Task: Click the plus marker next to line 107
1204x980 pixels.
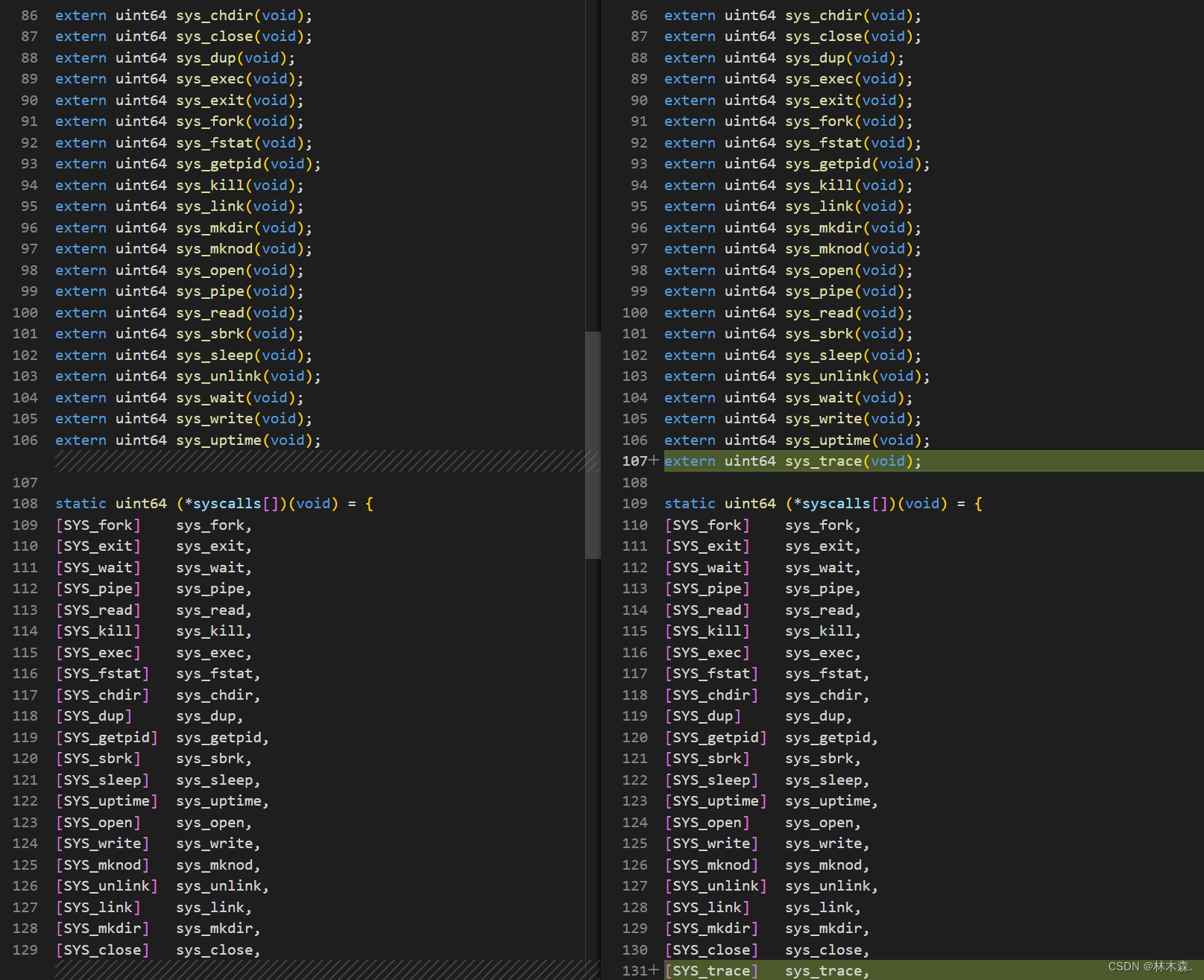Action: point(654,461)
